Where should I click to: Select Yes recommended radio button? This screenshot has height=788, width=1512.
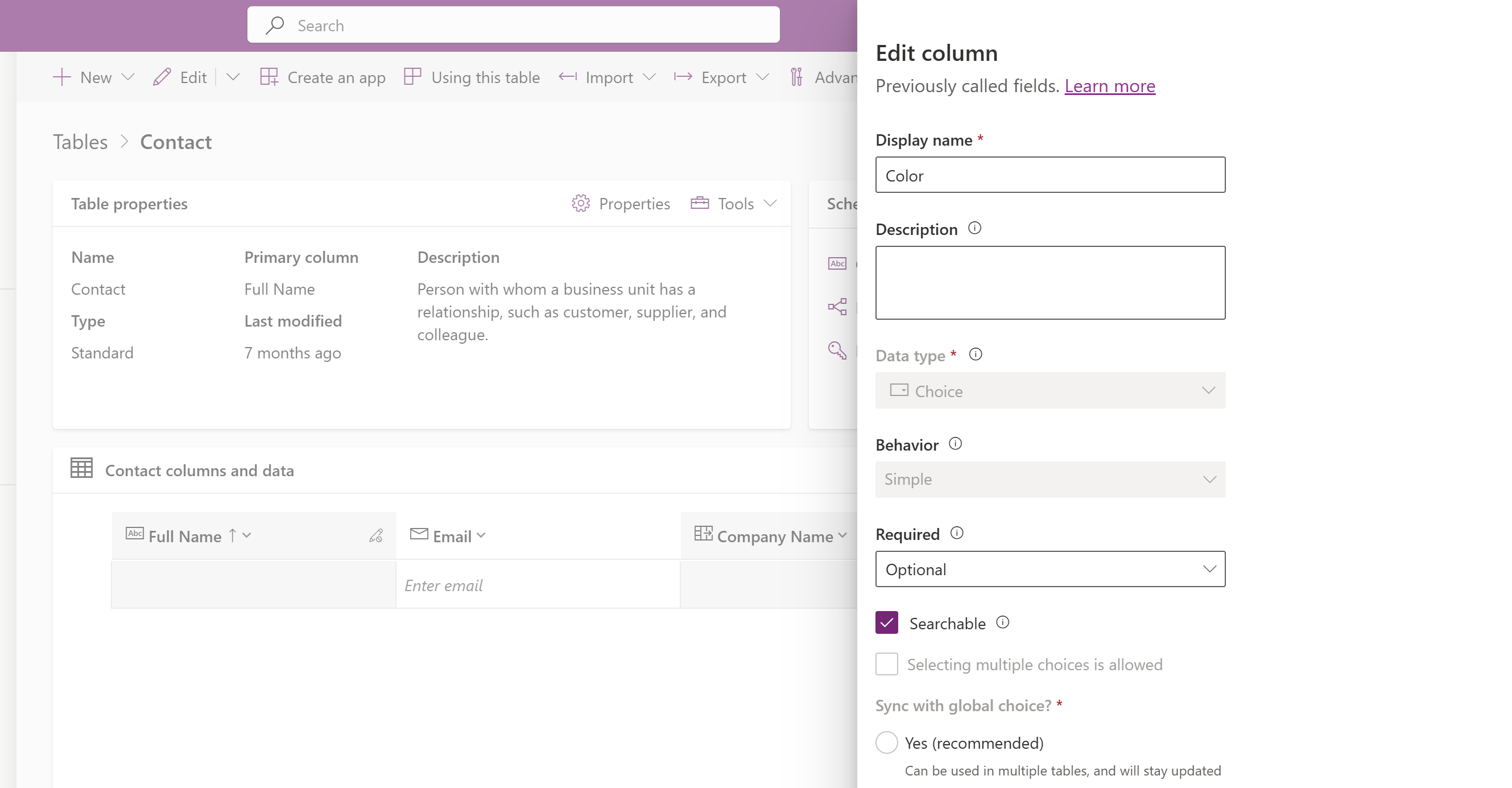point(885,742)
